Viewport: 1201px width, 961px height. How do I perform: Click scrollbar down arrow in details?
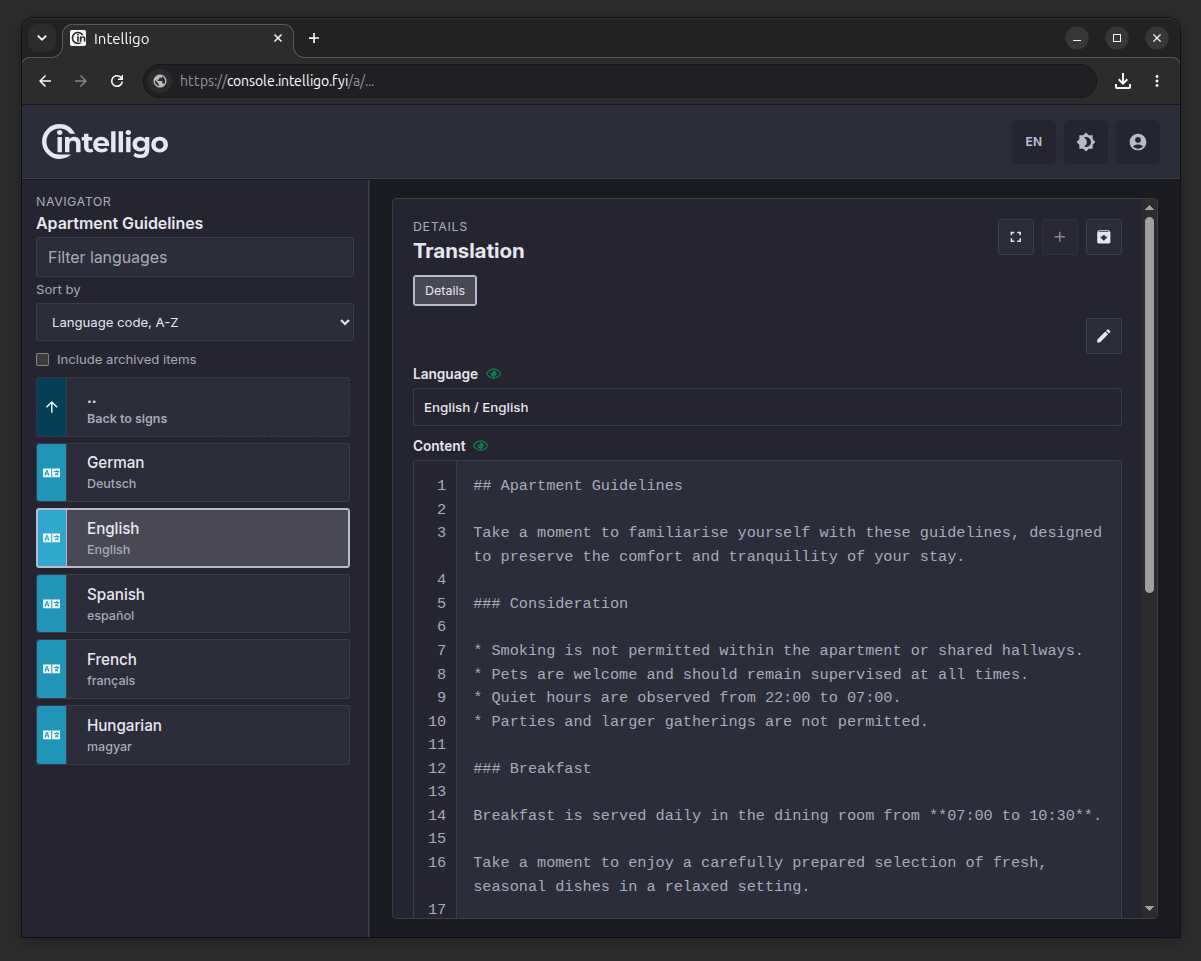[1150, 908]
